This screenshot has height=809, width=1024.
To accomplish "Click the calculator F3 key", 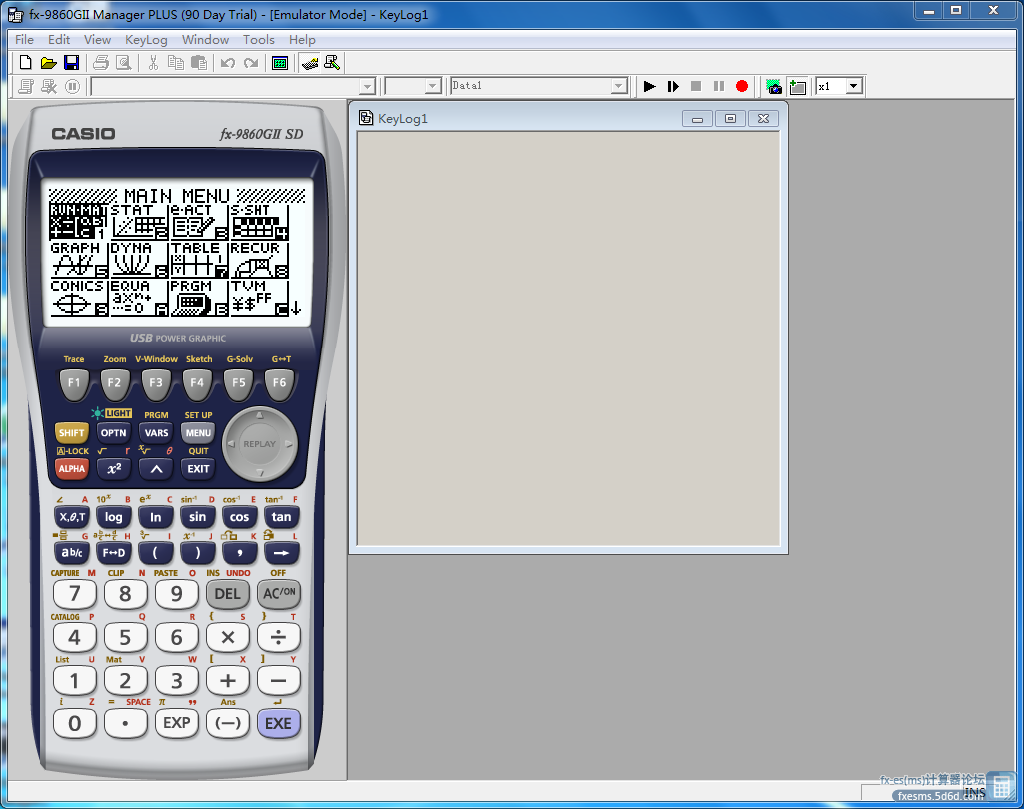I will [156, 383].
